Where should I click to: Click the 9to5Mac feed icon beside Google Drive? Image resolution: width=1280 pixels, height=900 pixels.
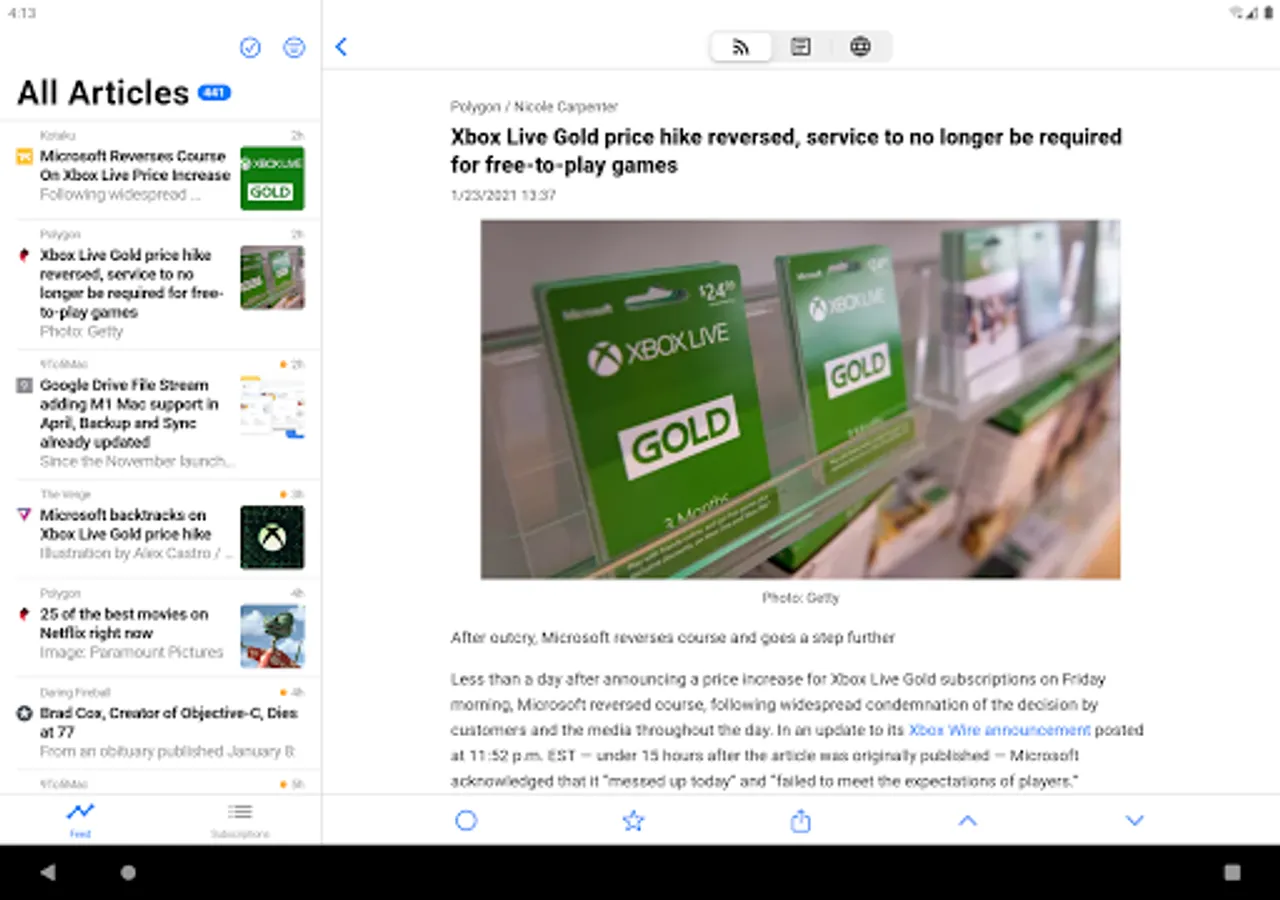pos(24,385)
